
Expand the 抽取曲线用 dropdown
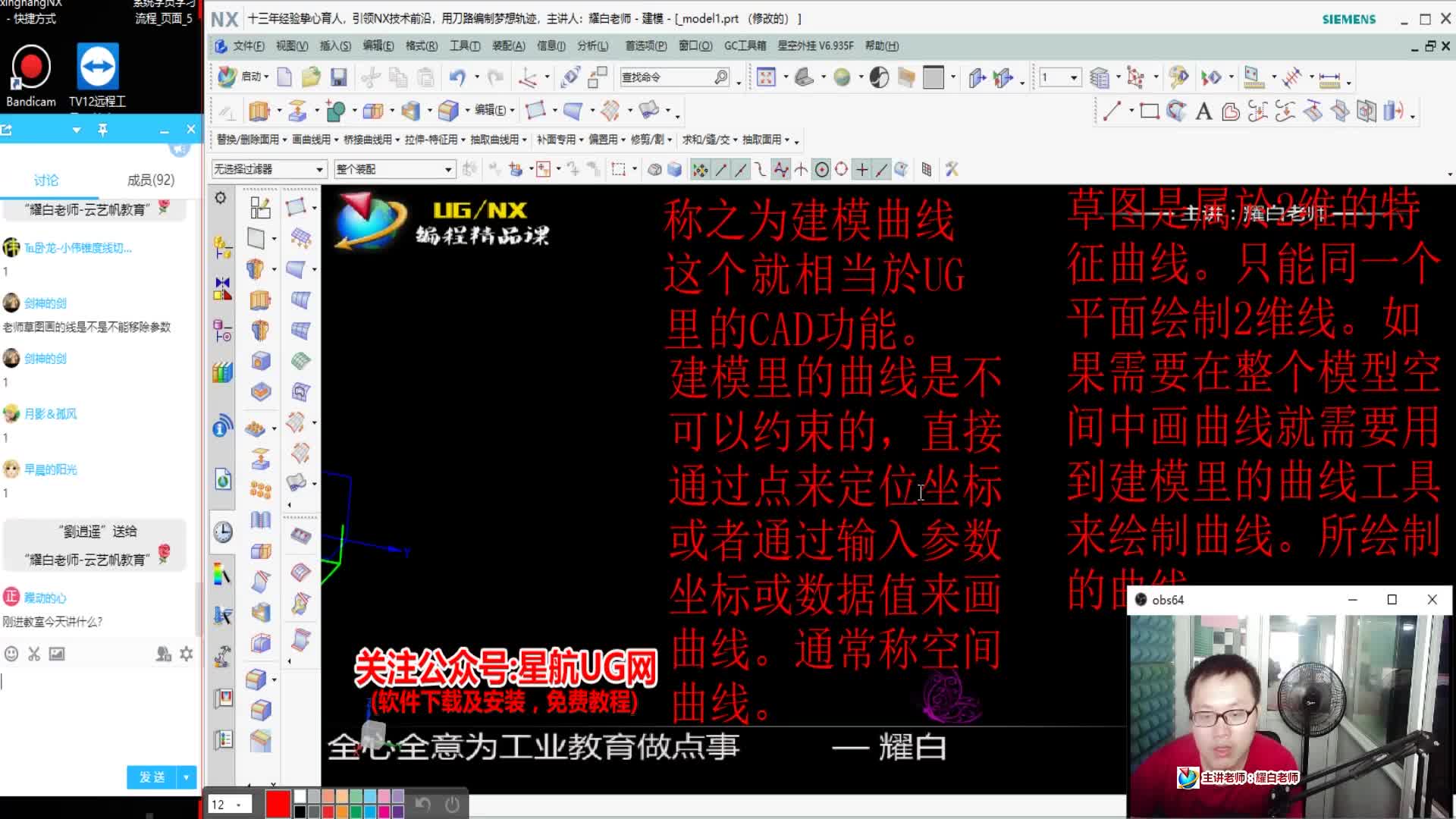[x=498, y=140]
